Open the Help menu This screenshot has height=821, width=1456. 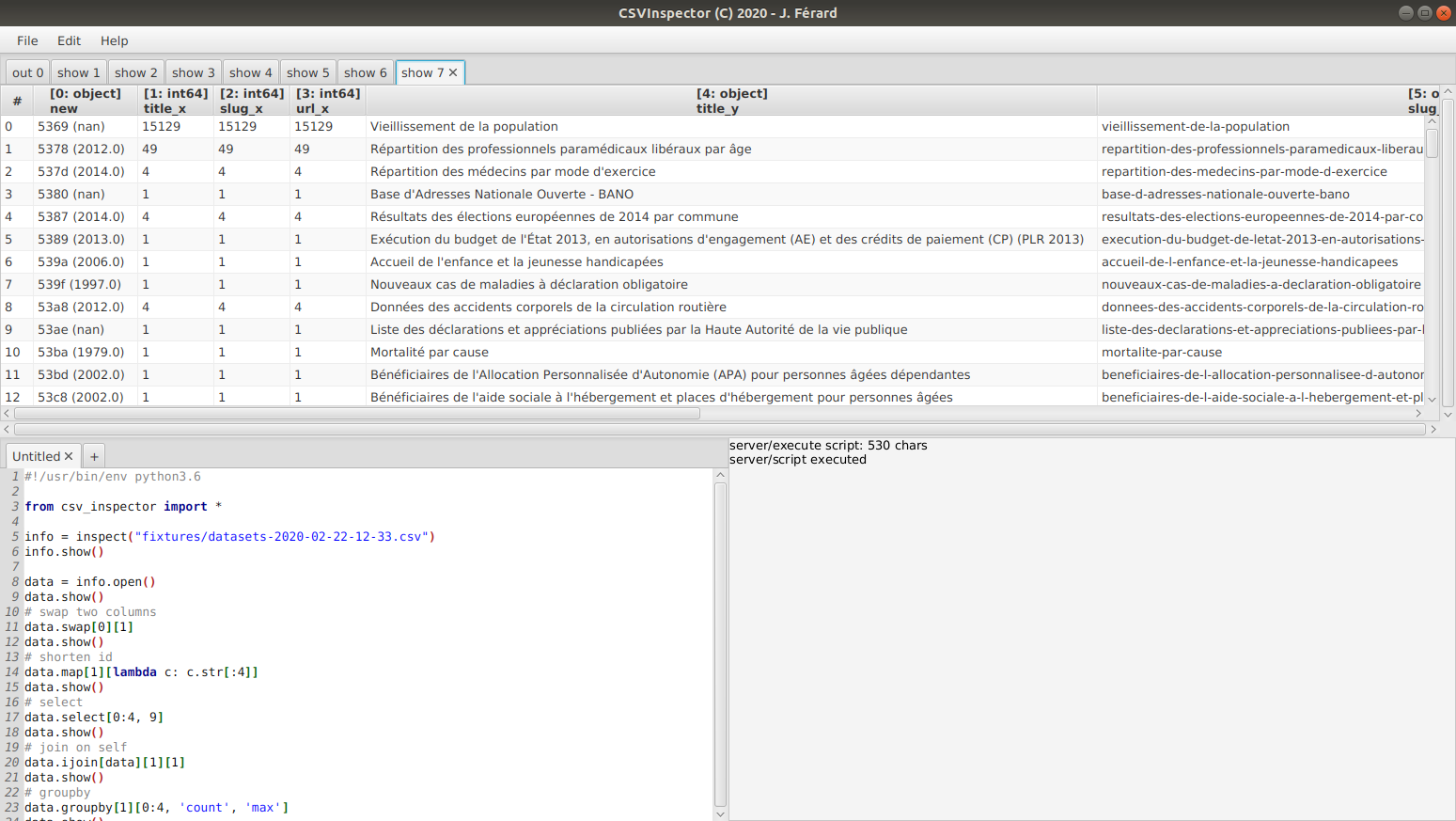tap(114, 40)
